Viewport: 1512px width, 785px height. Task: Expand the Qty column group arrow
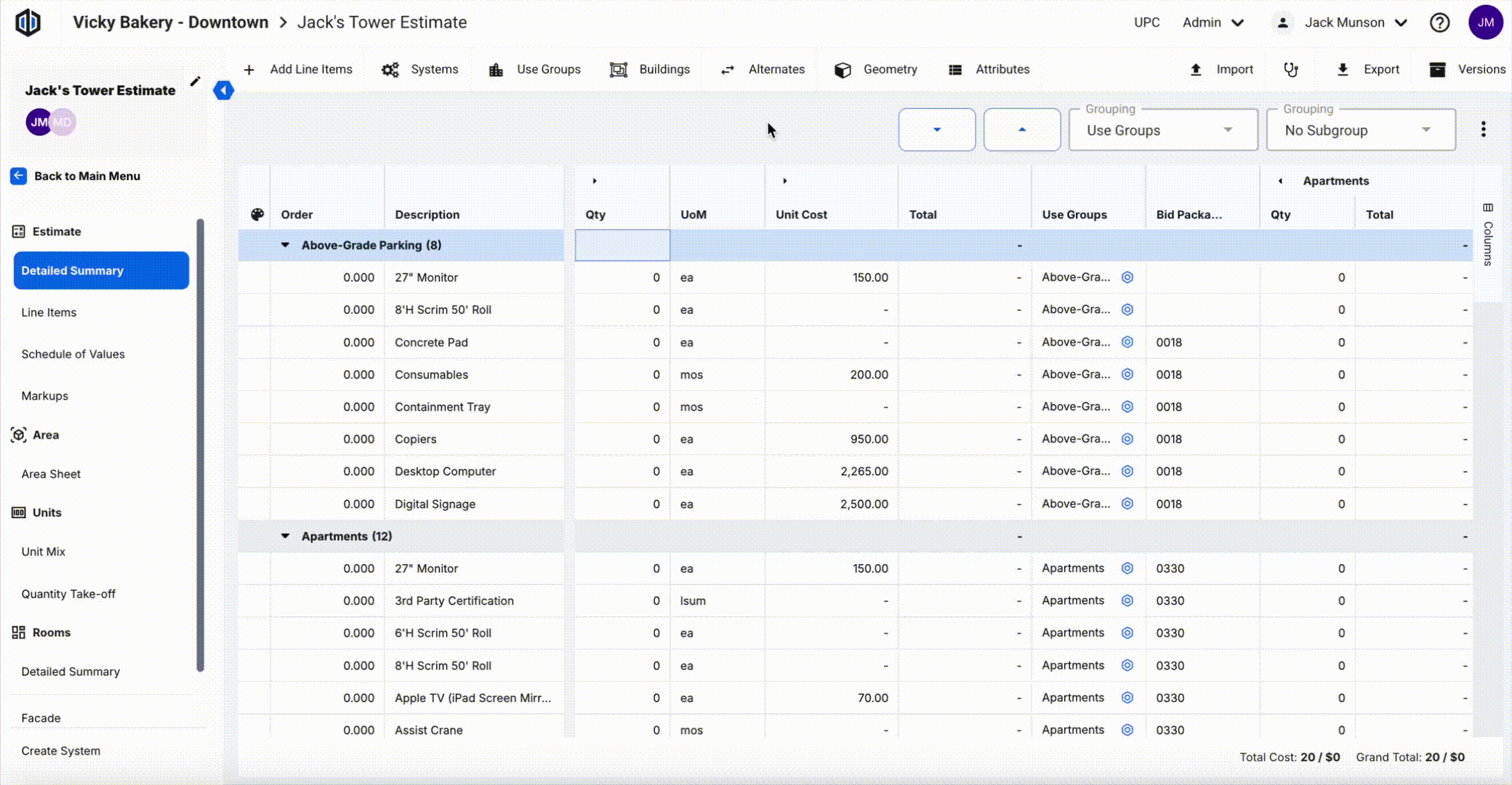[595, 181]
